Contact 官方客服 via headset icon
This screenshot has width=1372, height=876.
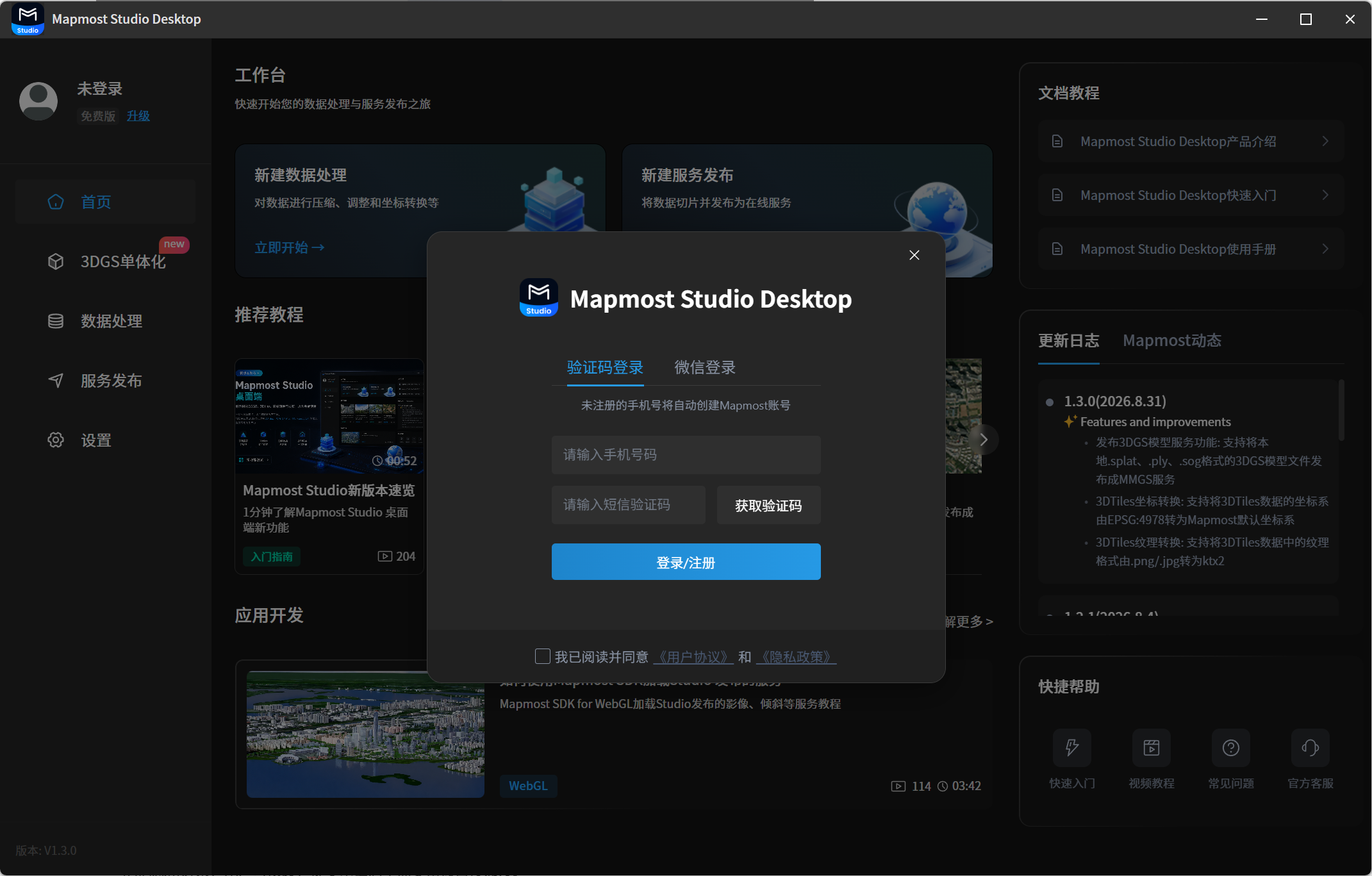click(1310, 747)
